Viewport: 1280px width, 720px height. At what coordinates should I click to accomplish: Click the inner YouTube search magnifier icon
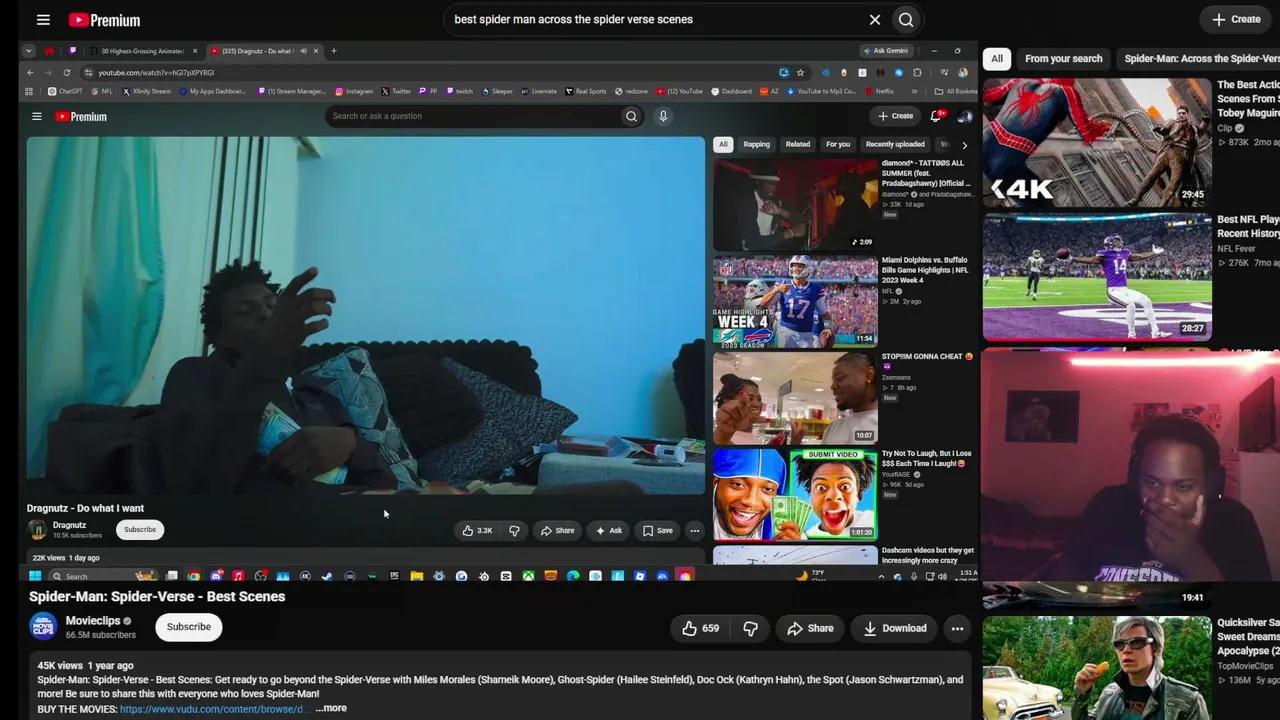631,116
